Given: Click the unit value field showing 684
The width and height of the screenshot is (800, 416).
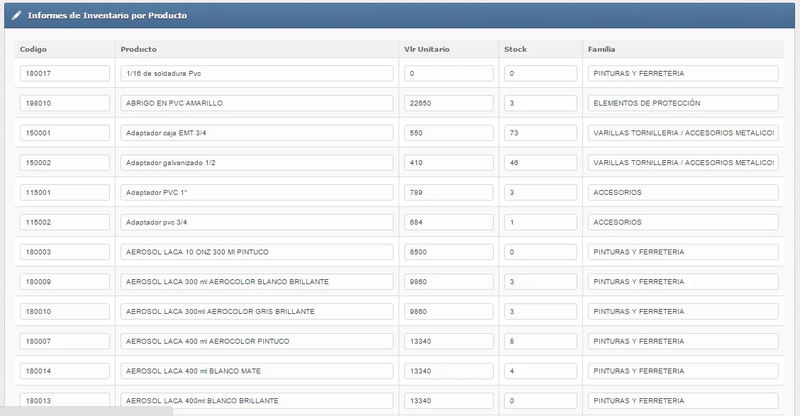Looking at the screenshot, I should [448, 222].
